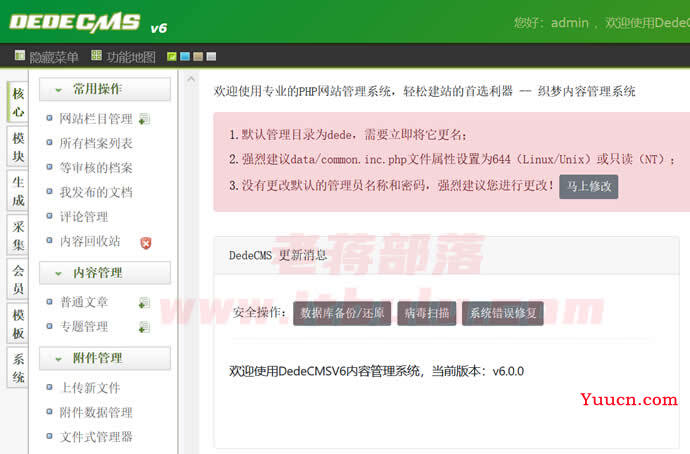Select the green theme color swatch
The height and width of the screenshot is (454, 690).
point(172,56)
